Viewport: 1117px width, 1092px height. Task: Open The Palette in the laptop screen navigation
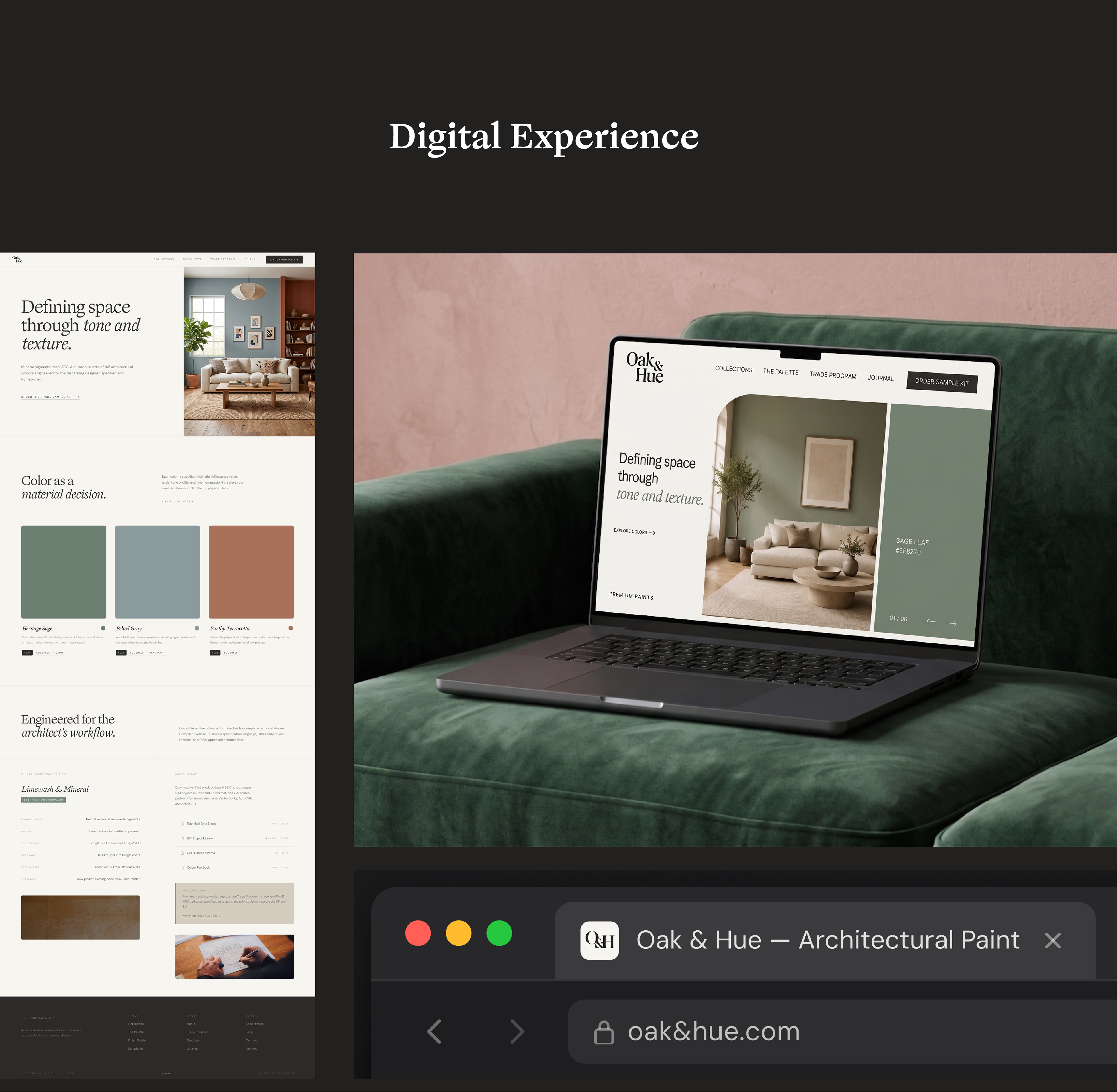pos(780,372)
